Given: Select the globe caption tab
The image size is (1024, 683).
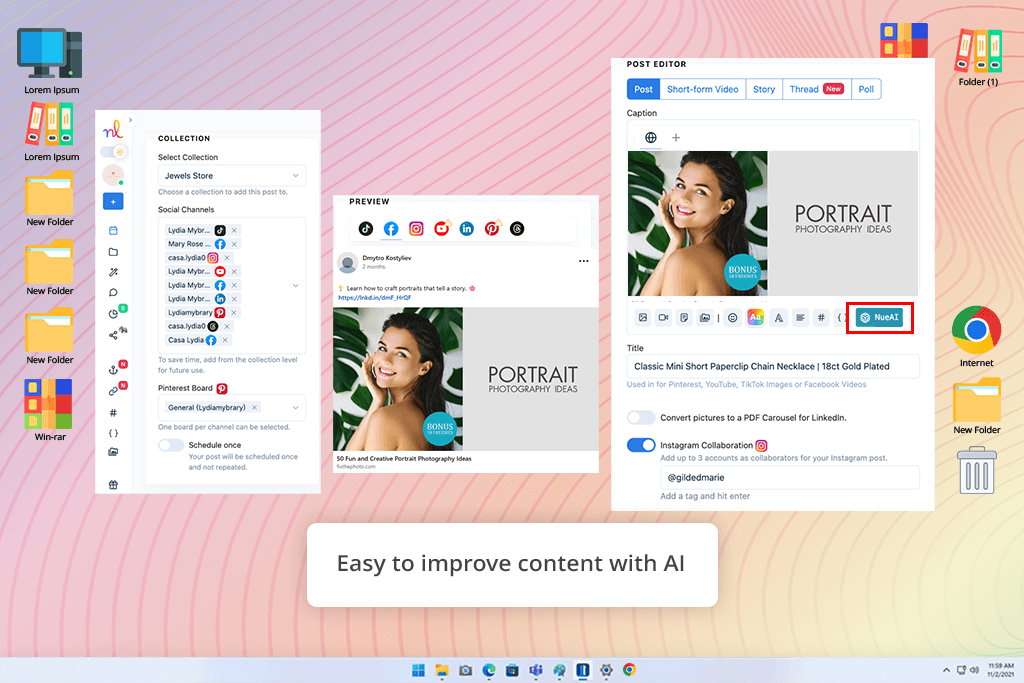Looking at the screenshot, I should click(x=650, y=138).
